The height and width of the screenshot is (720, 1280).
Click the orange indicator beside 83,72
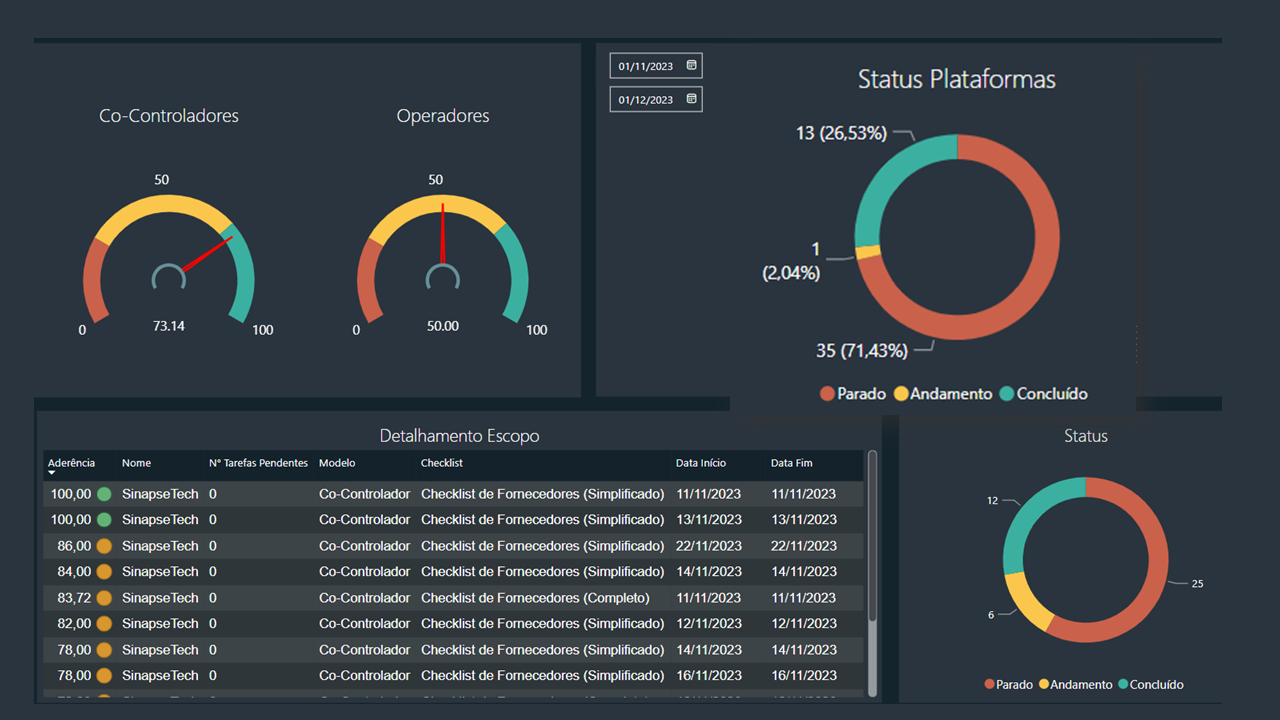[x=104, y=598]
